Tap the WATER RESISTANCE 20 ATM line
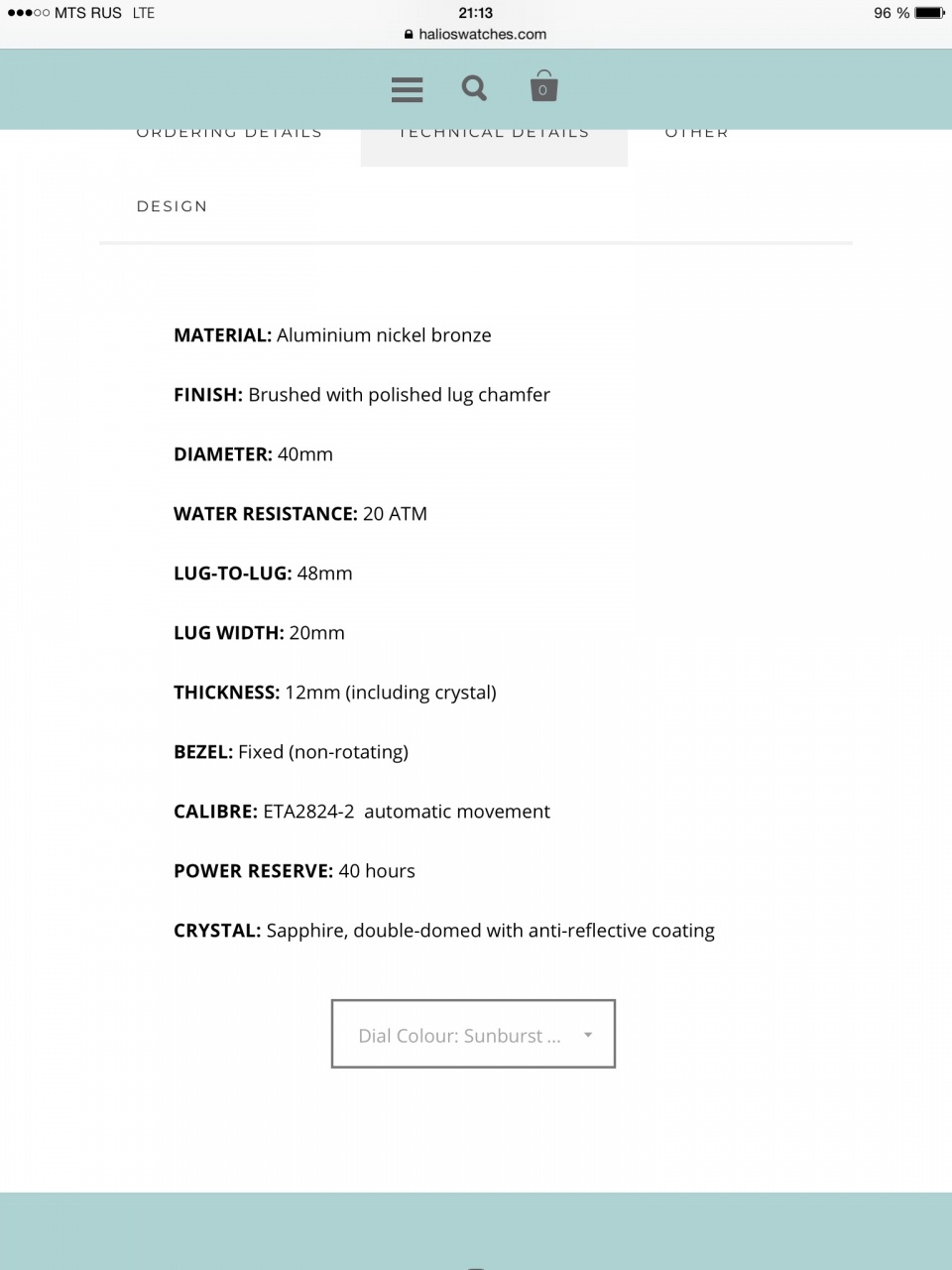The width and height of the screenshot is (952, 1270). [300, 514]
